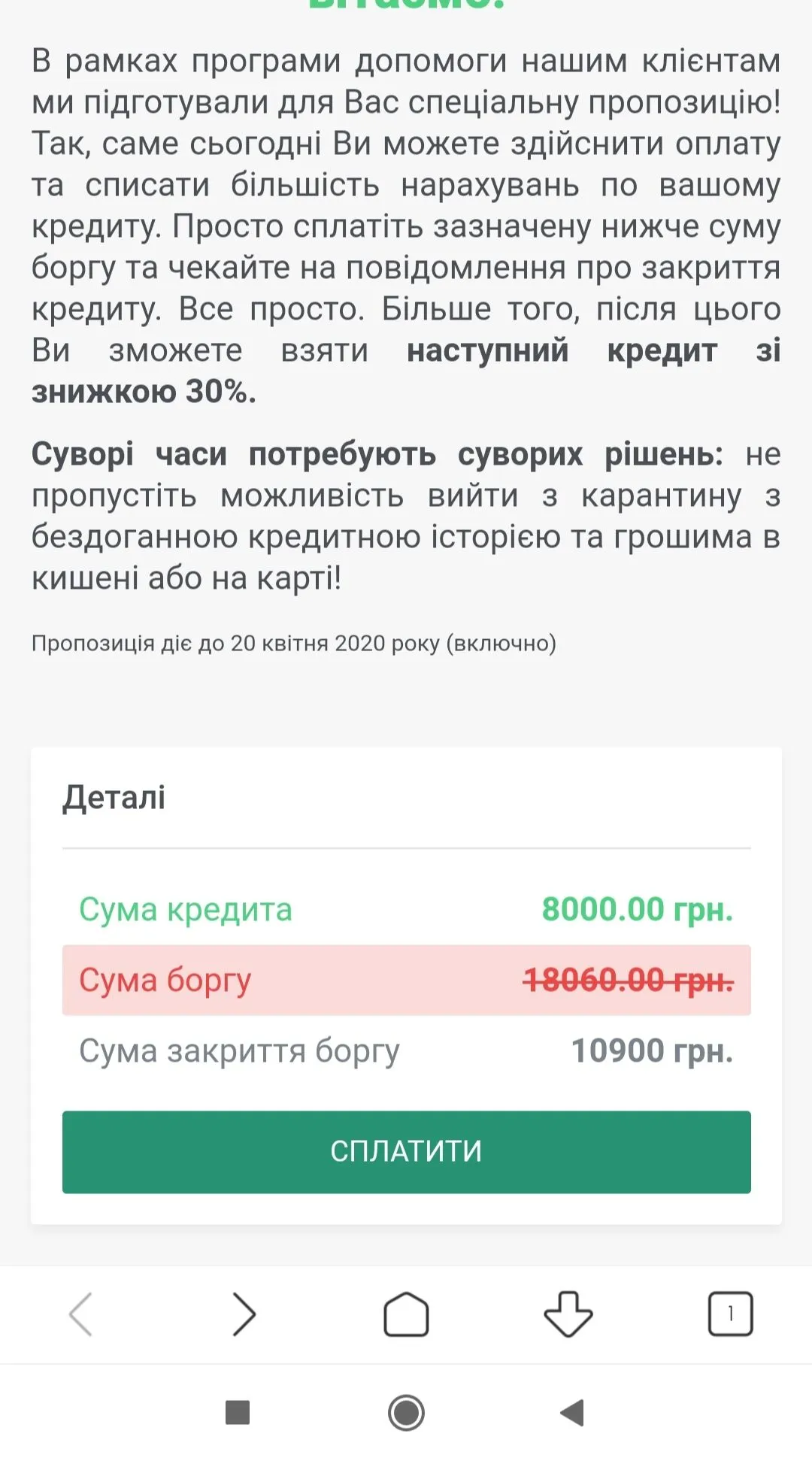
Task: Click the 10900 грн. closing amount
Action: [x=652, y=1051]
